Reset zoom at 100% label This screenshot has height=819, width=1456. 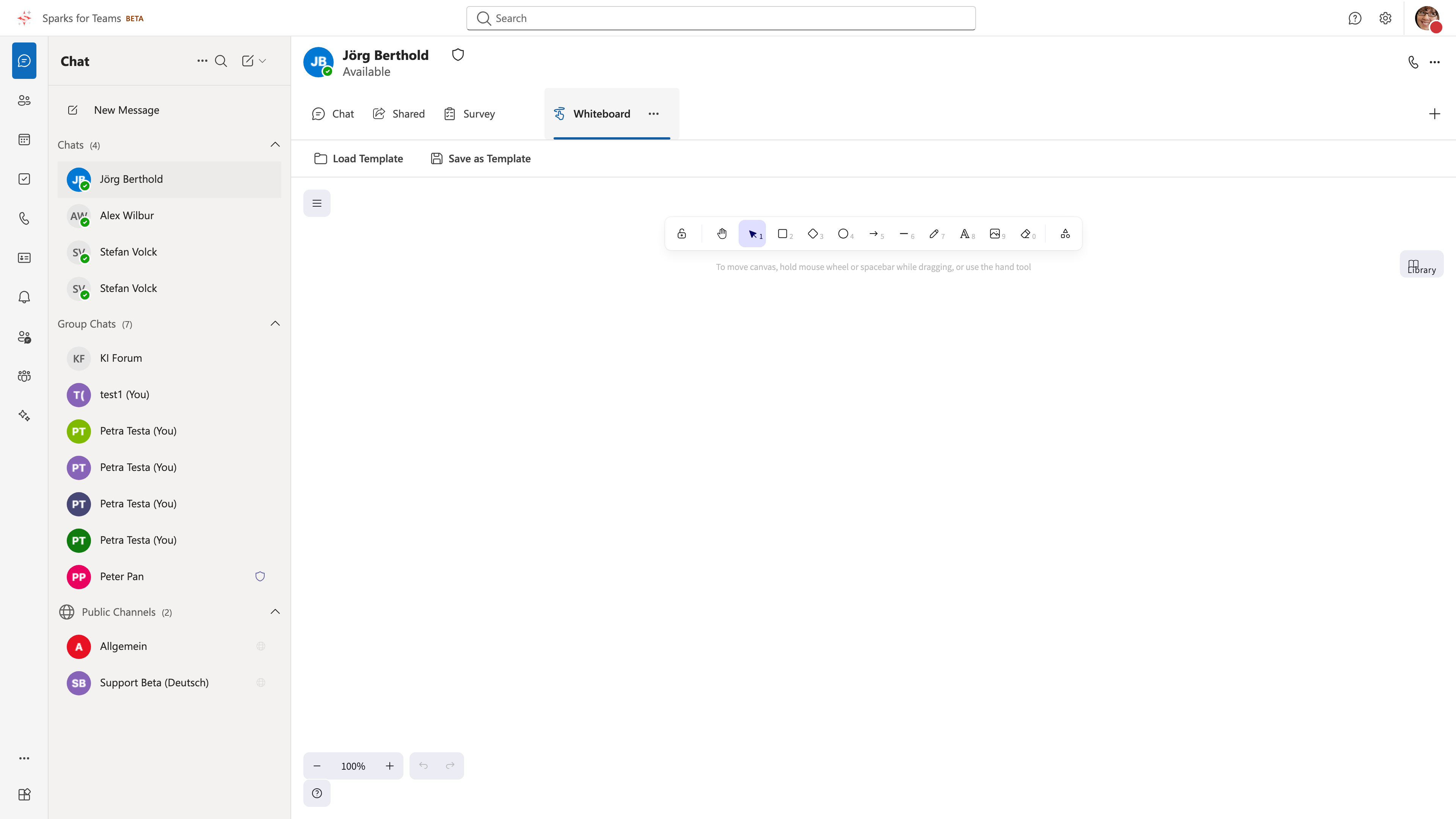pos(353,766)
